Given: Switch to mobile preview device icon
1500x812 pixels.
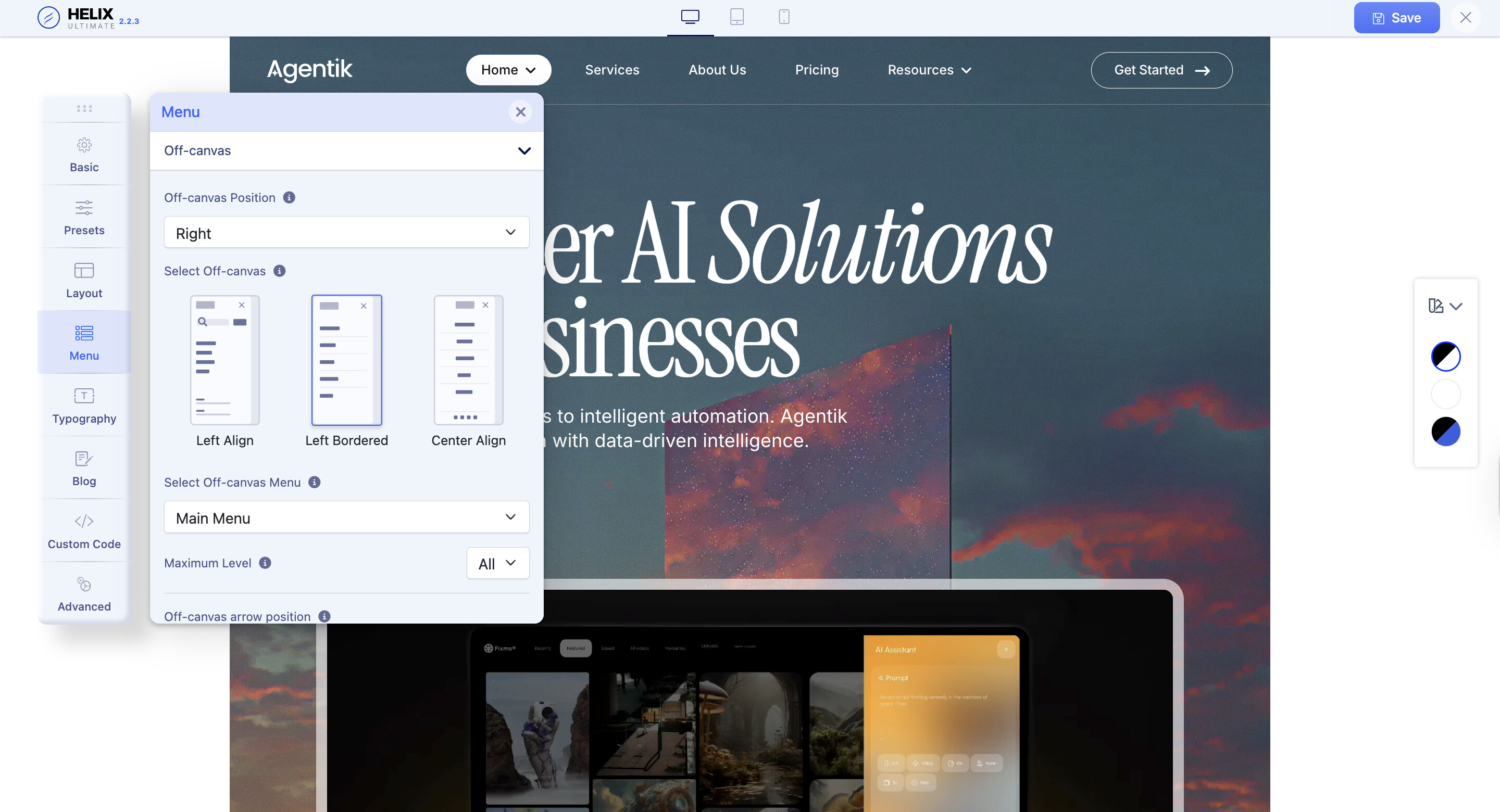Looking at the screenshot, I should pyautogui.click(x=784, y=17).
